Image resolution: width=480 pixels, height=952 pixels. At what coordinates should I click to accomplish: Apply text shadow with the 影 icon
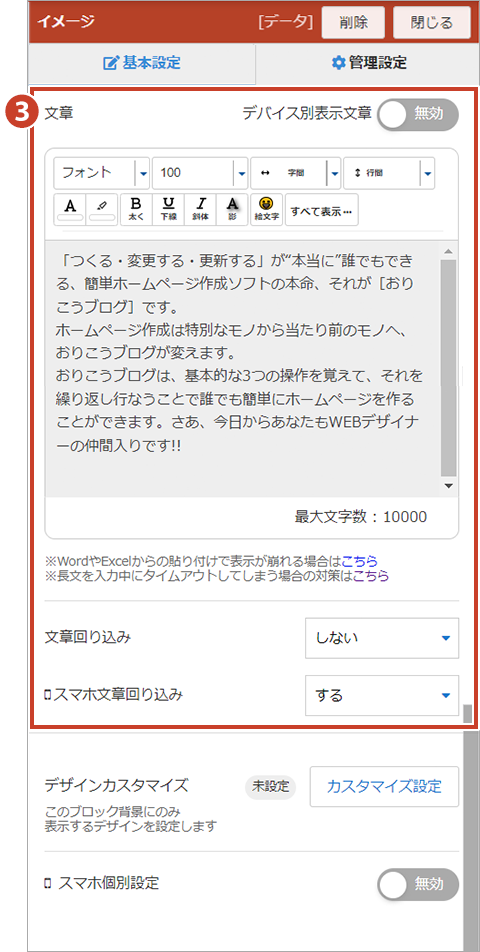(232, 209)
